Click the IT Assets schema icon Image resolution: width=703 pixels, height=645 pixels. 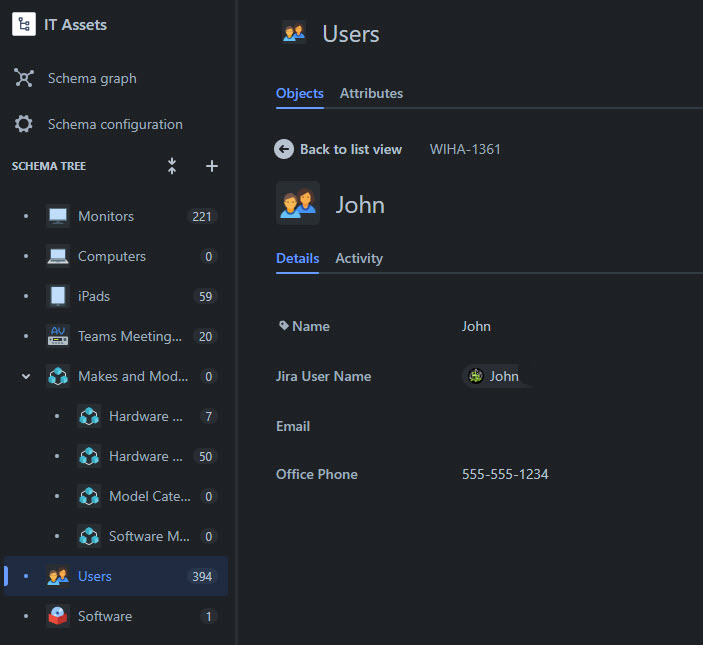tap(24, 24)
